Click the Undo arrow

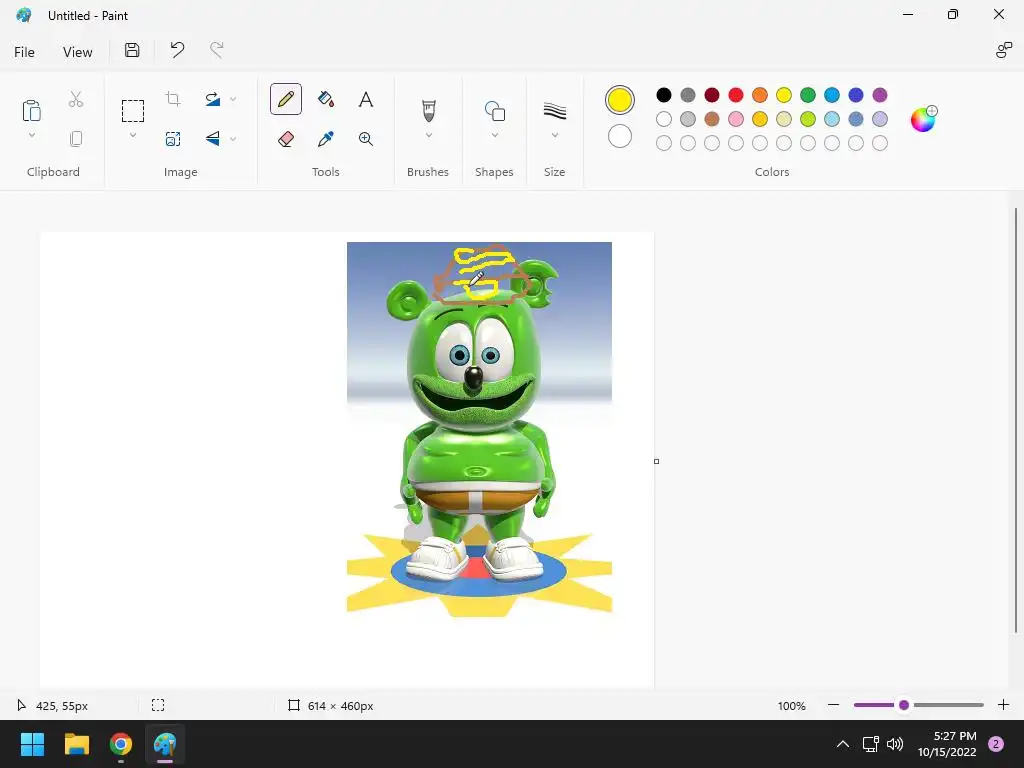[177, 50]
